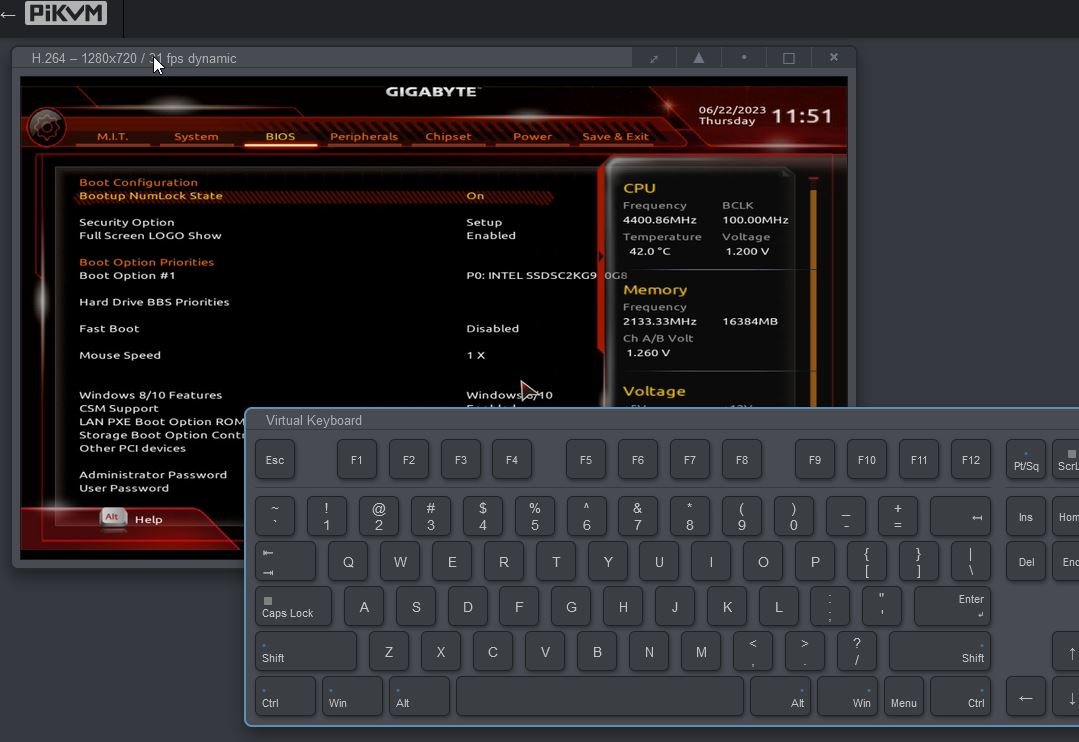Click the slash/question mark key
The width and height of the screenshot is (1079, 742).
857,652
